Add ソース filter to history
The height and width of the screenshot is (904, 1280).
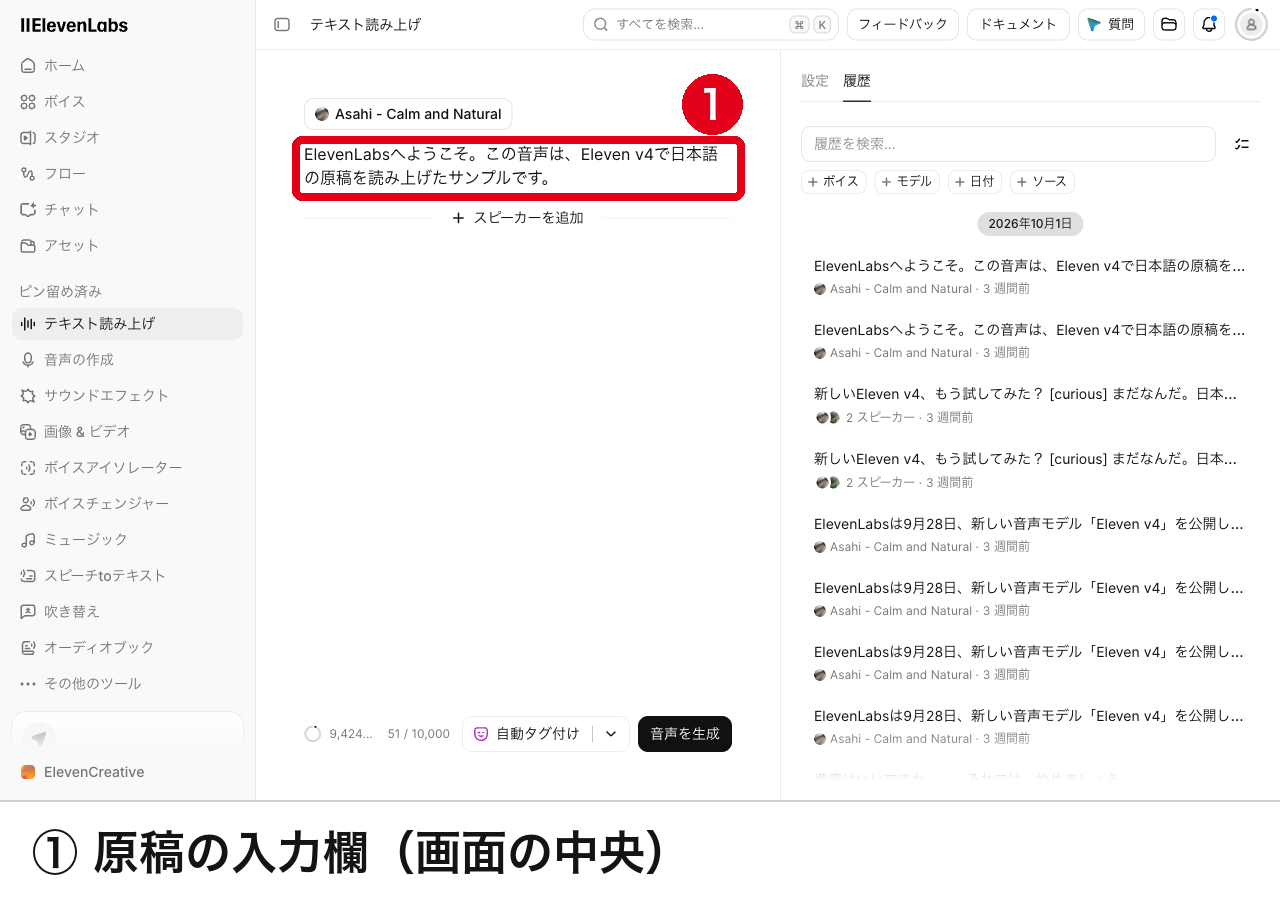tap(1042, 181)
